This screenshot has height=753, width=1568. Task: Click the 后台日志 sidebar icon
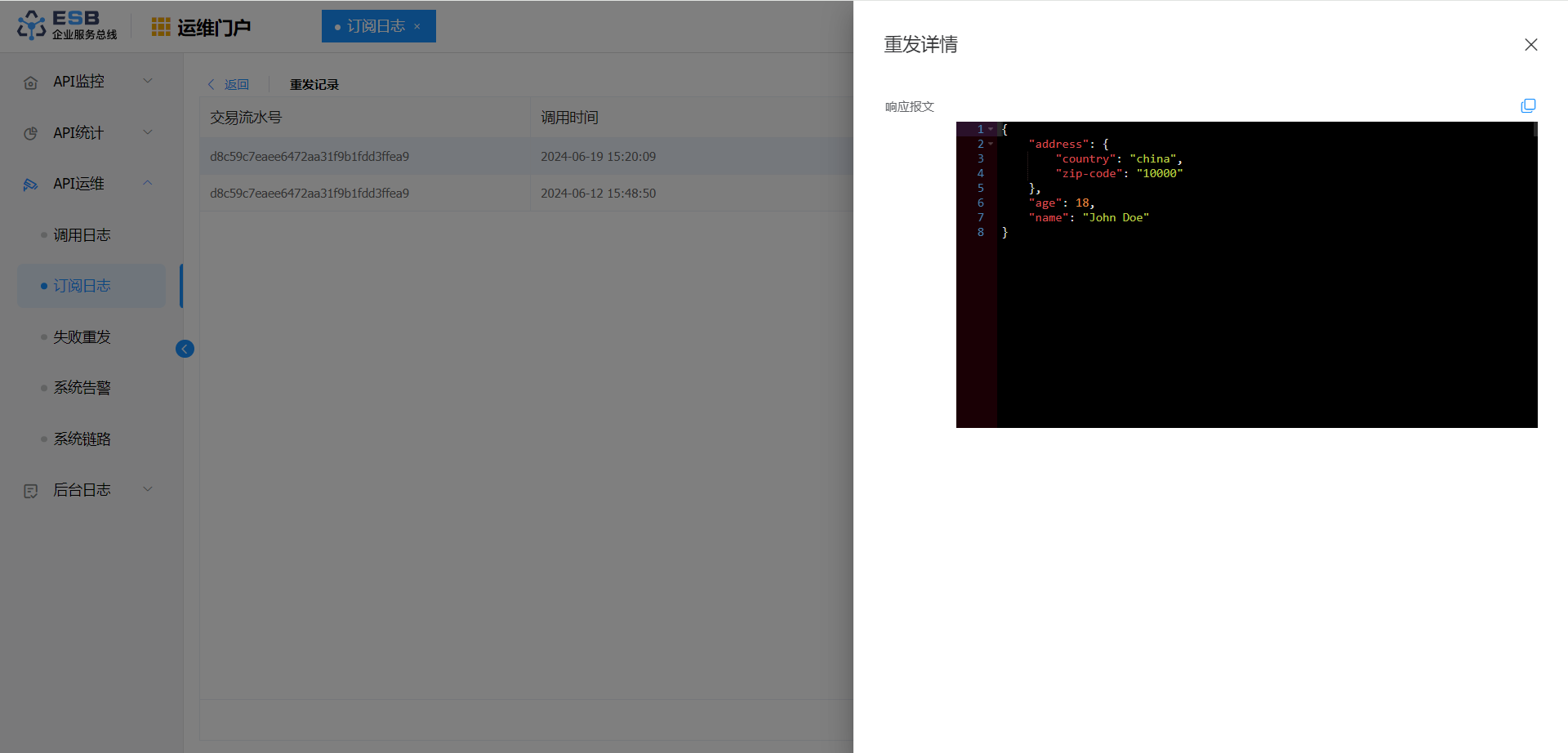tap(31, 491)
